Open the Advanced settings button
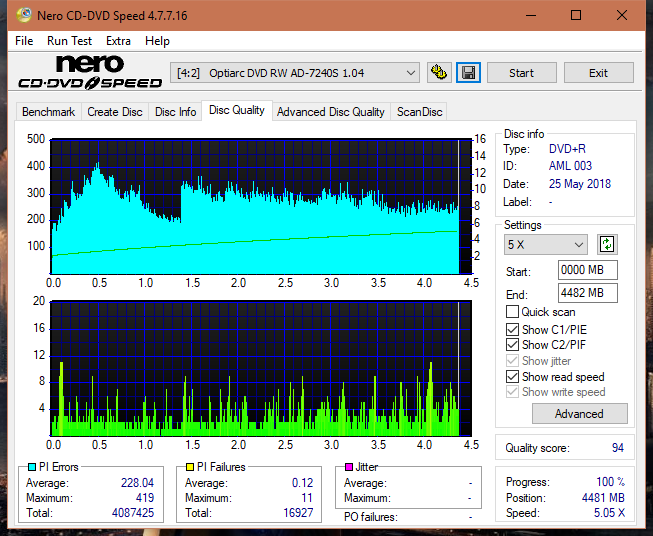The height and width of the screenshot is (536, 653). point(579,414)
